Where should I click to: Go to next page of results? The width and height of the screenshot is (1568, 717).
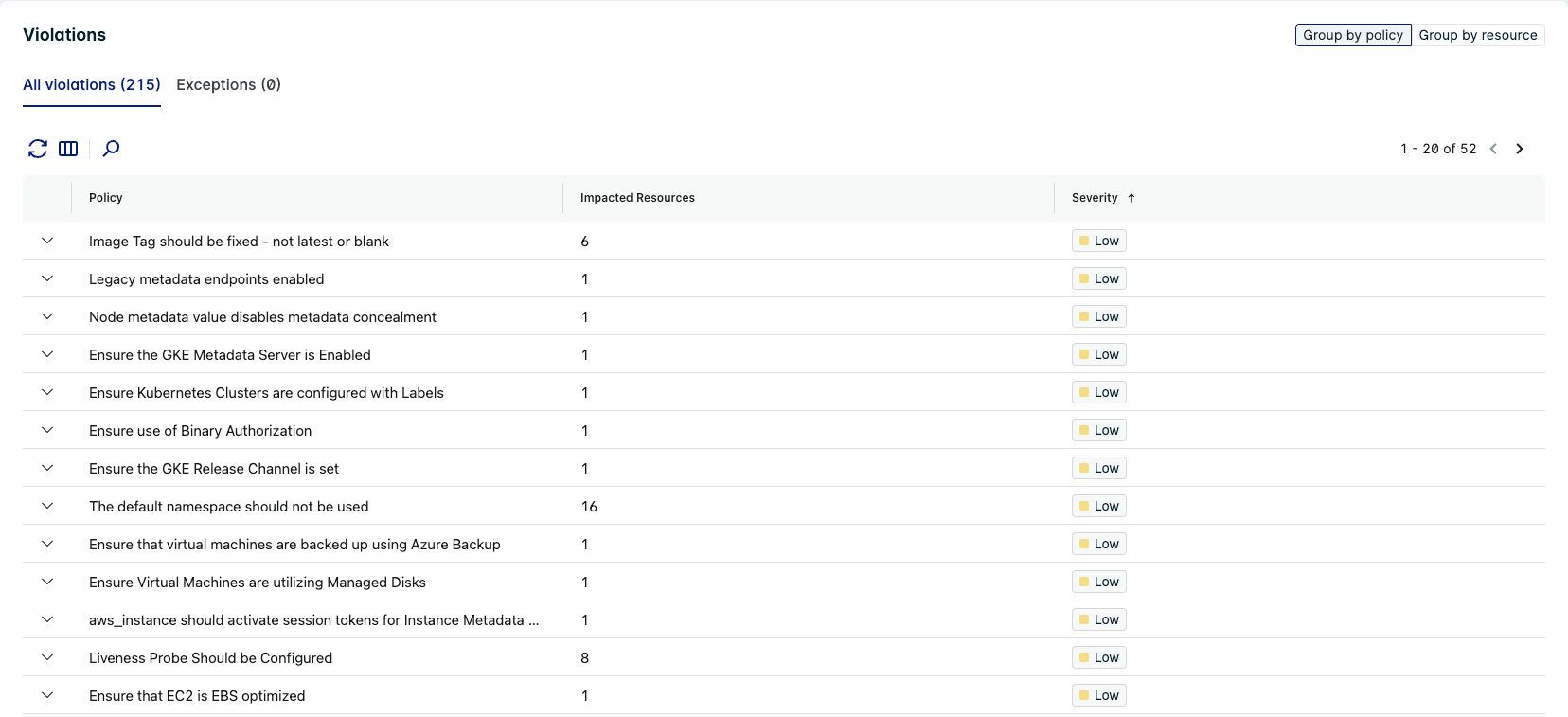pyautogui.click(x=1519, y=149)
